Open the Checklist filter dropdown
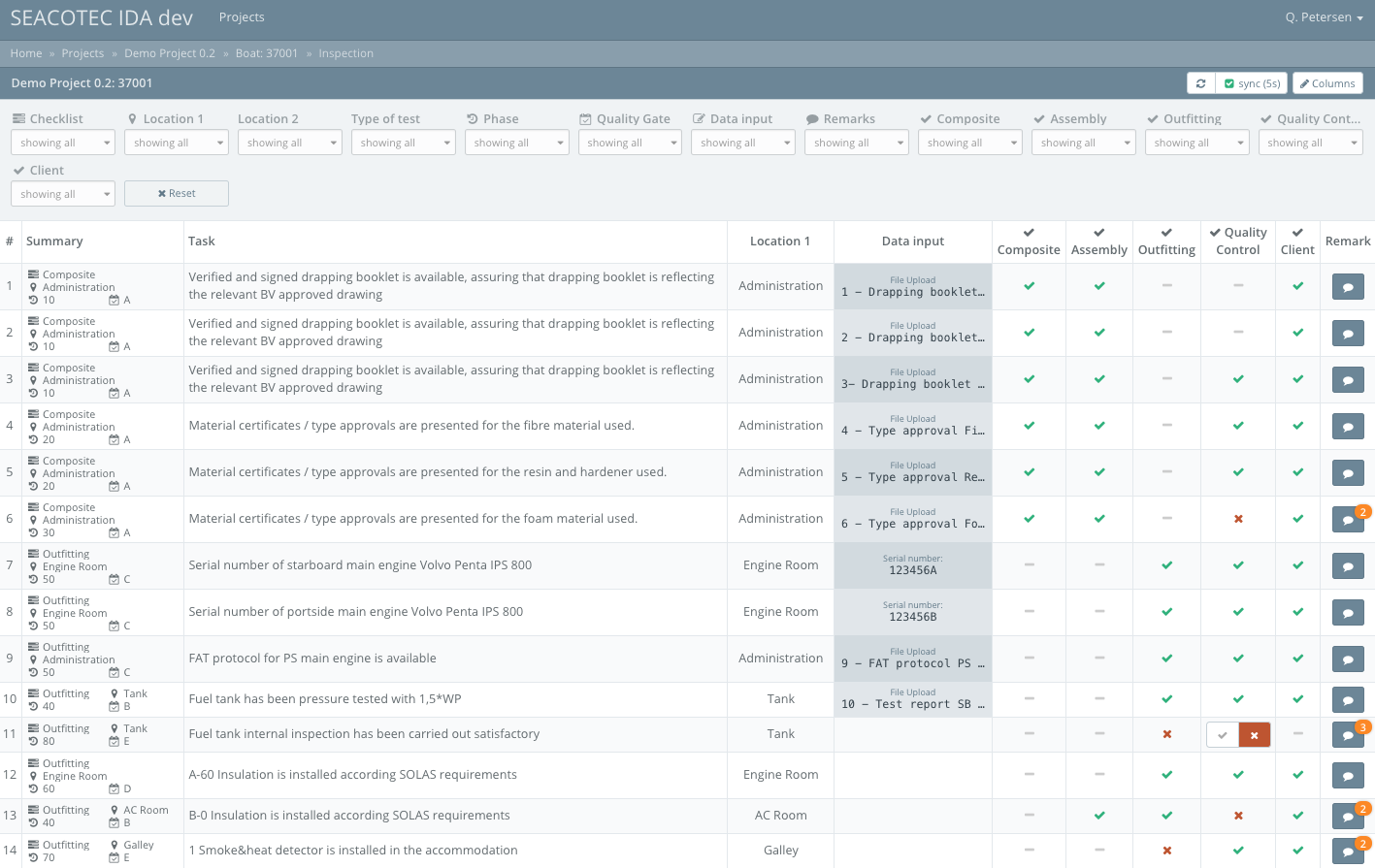This screenshot has height=868, width=1375. point(63,143)
